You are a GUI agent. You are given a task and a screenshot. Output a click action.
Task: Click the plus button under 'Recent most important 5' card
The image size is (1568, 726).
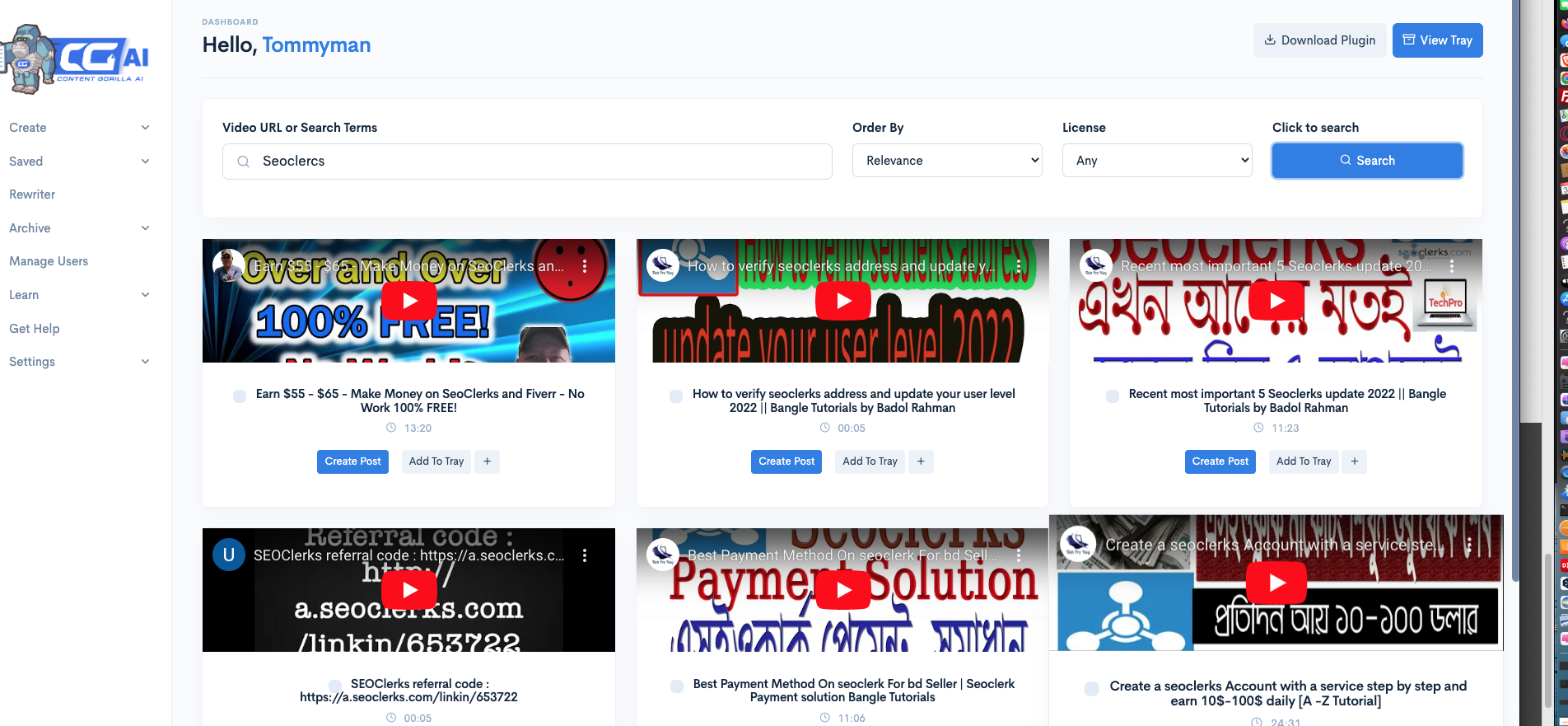[1355, 461]
